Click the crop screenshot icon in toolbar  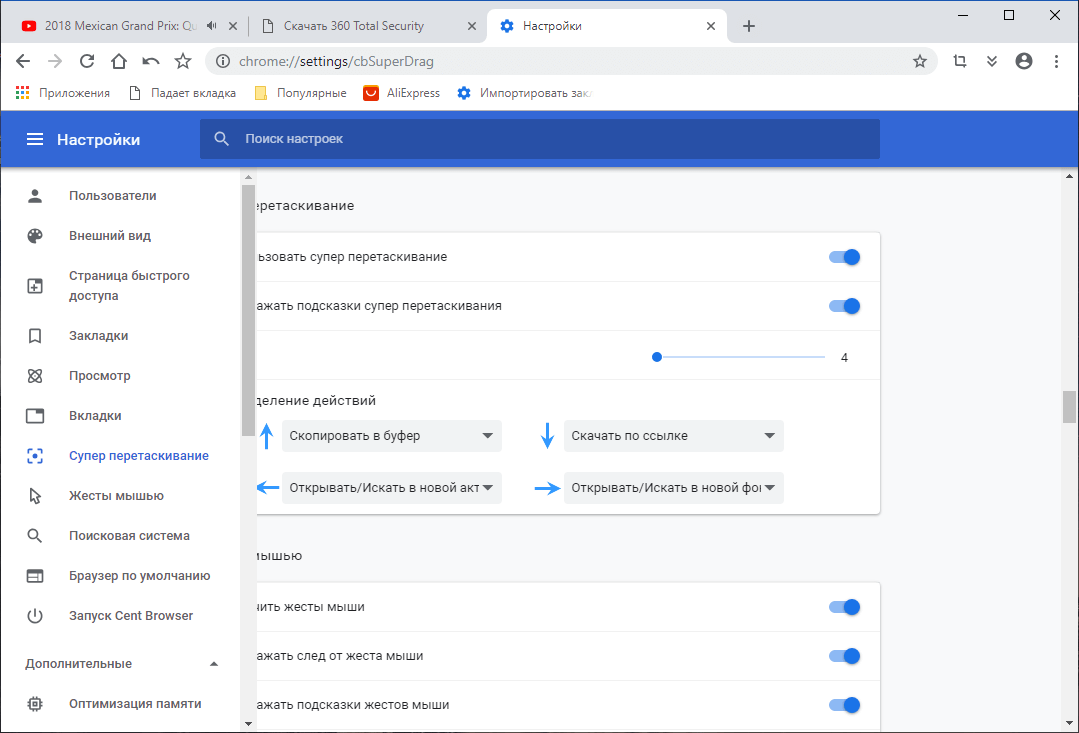coord(959,61)
